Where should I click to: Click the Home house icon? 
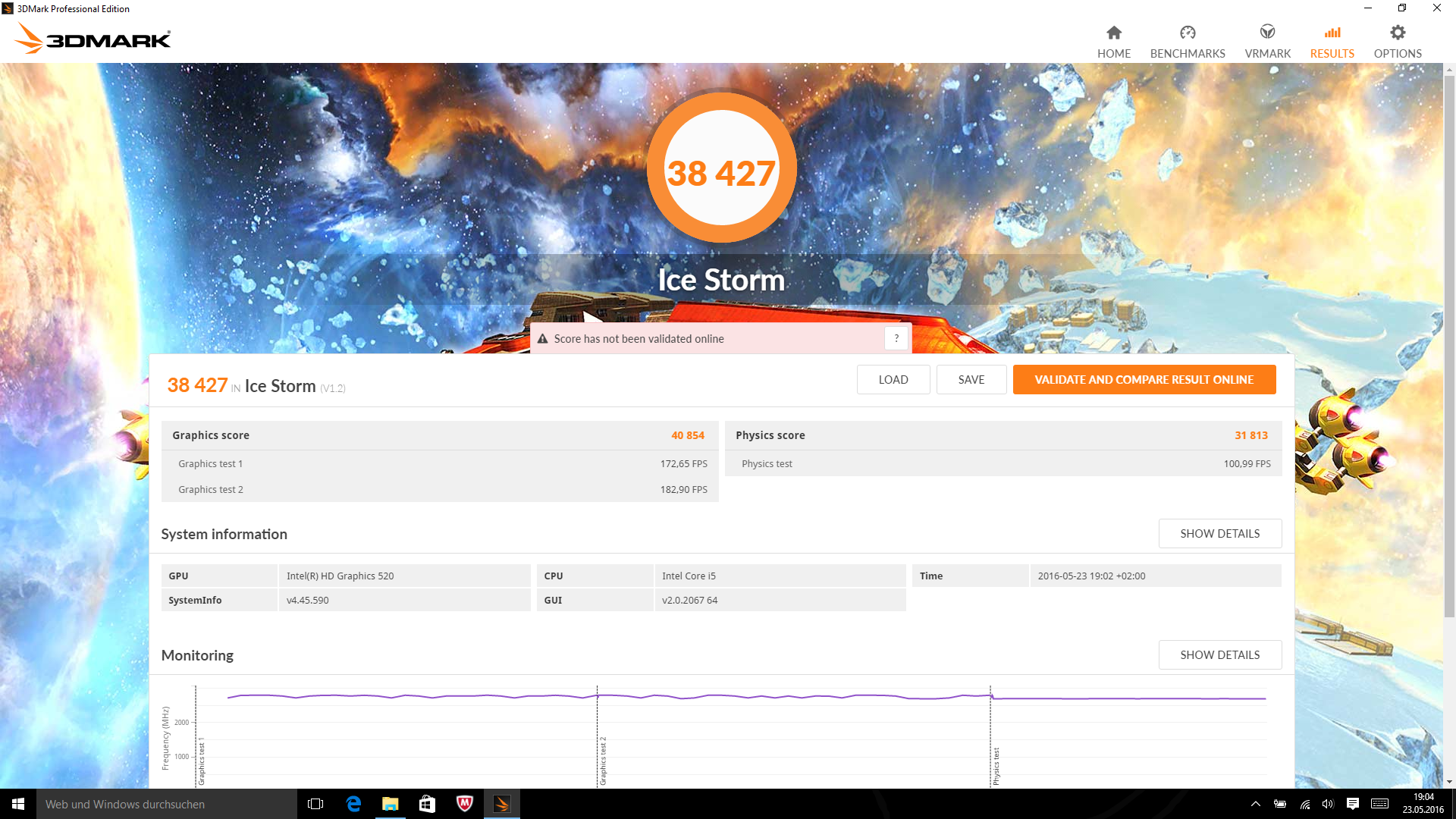[x=1113, y=33]
